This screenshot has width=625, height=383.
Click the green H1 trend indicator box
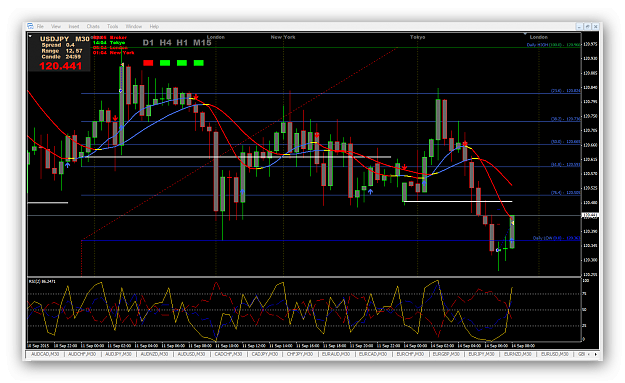182,63
